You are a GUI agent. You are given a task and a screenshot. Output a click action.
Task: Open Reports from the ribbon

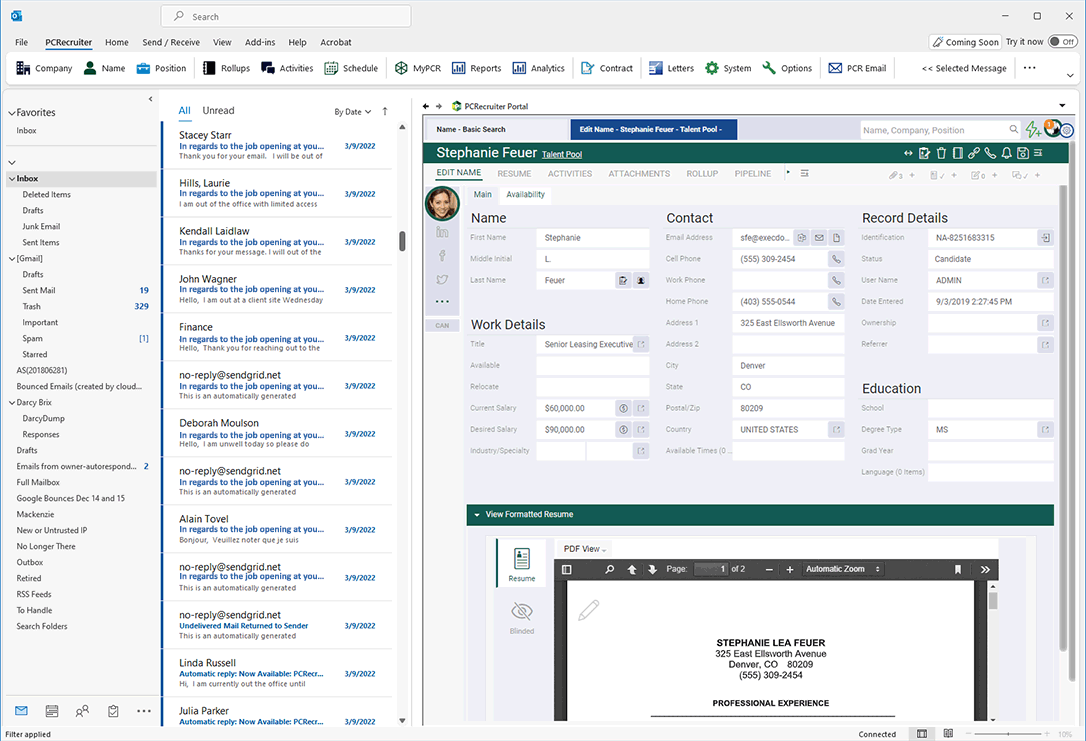coord(477,68)
